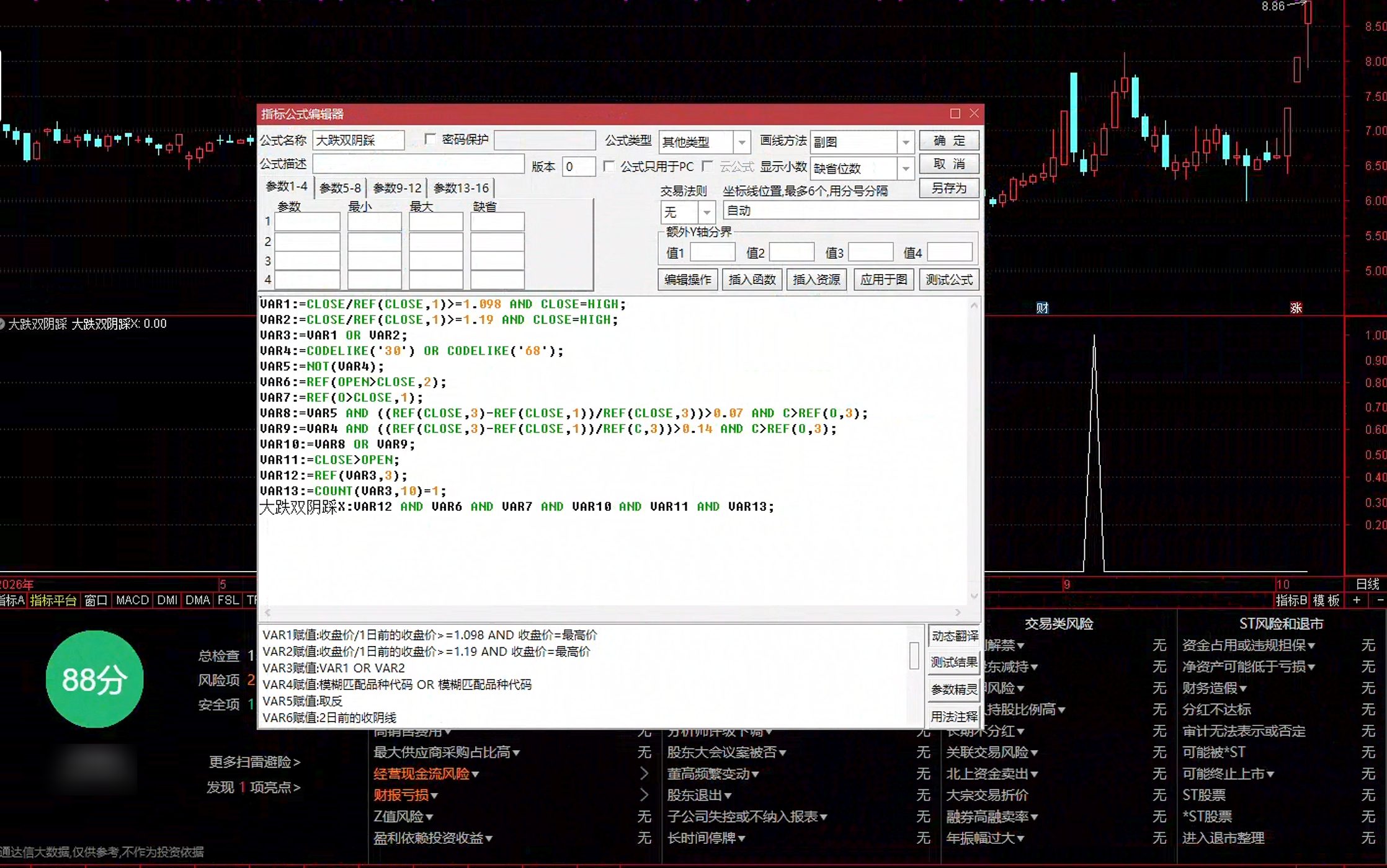This screenshot has height=868, width=1387.
Task: Click 取消 button
Action: coord(949,164)
